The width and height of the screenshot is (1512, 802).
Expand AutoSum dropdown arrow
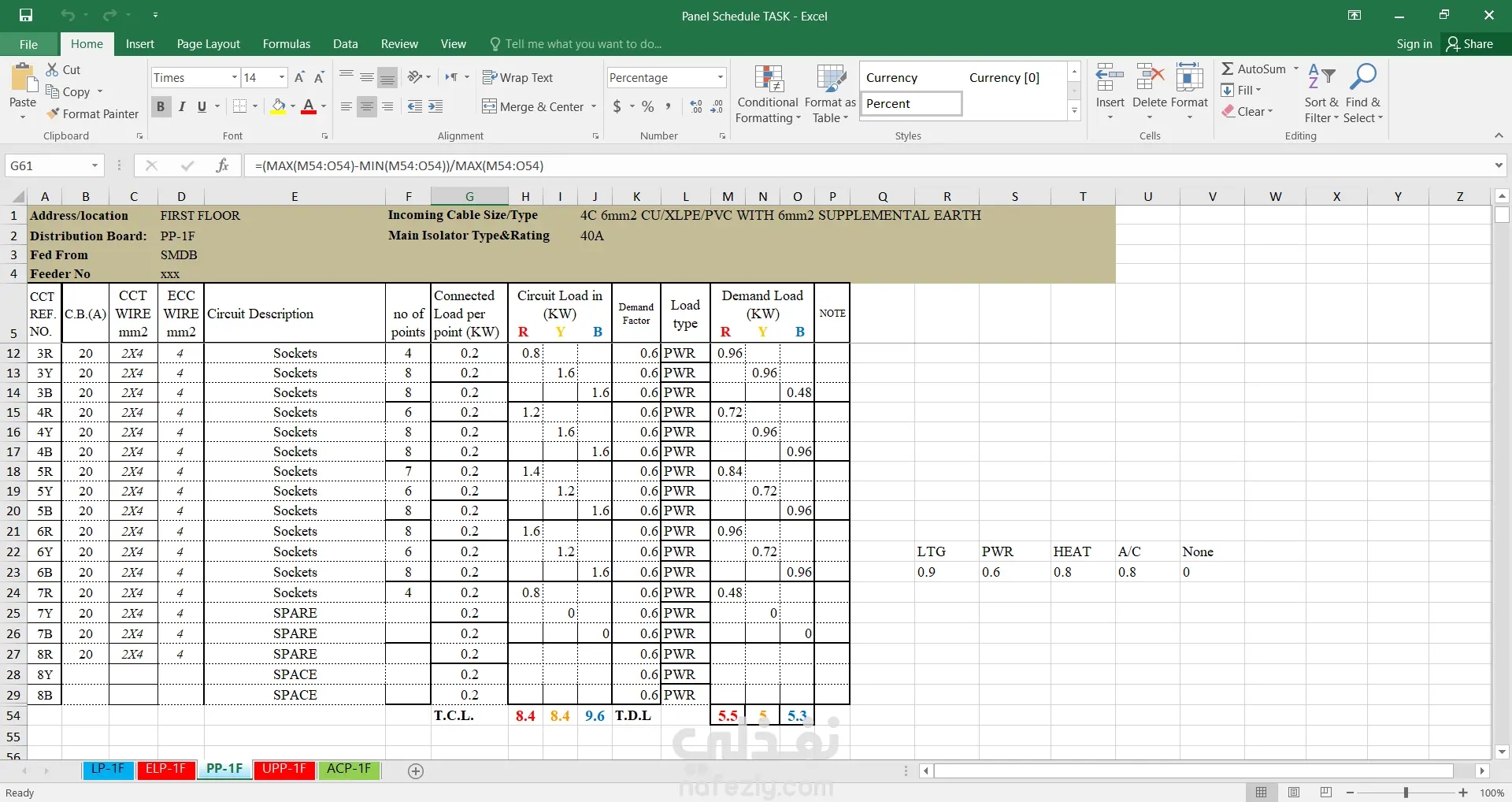point(1296,69)
